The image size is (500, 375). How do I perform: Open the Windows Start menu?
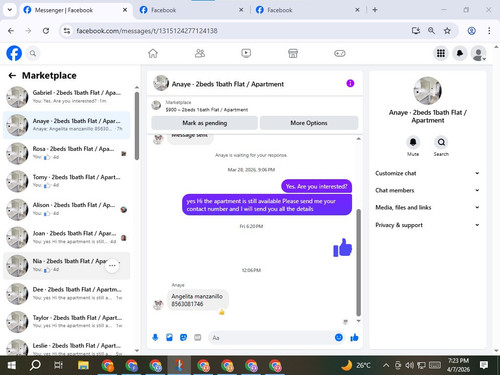(x=12, y=366)
